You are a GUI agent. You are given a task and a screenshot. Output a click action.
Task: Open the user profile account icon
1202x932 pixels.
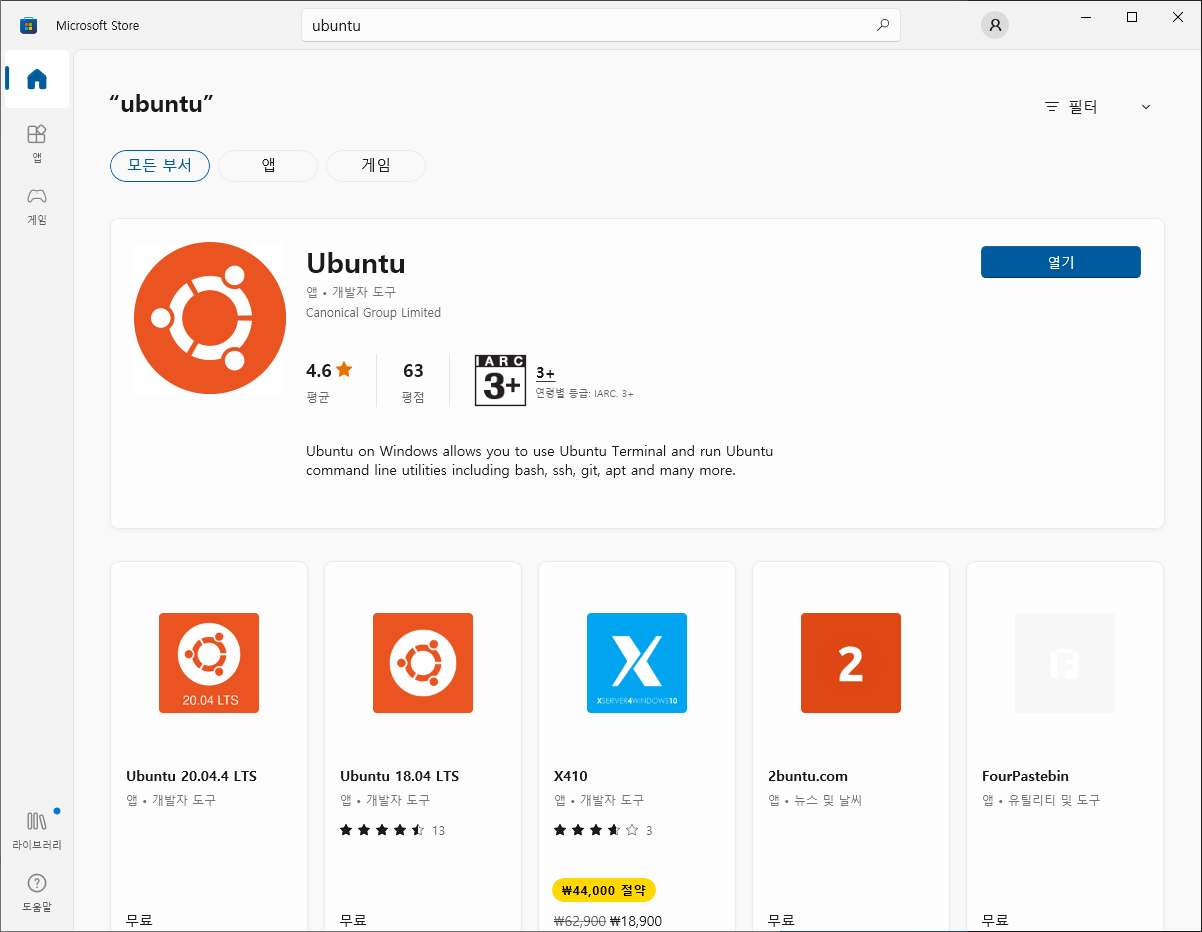point(995,26)
